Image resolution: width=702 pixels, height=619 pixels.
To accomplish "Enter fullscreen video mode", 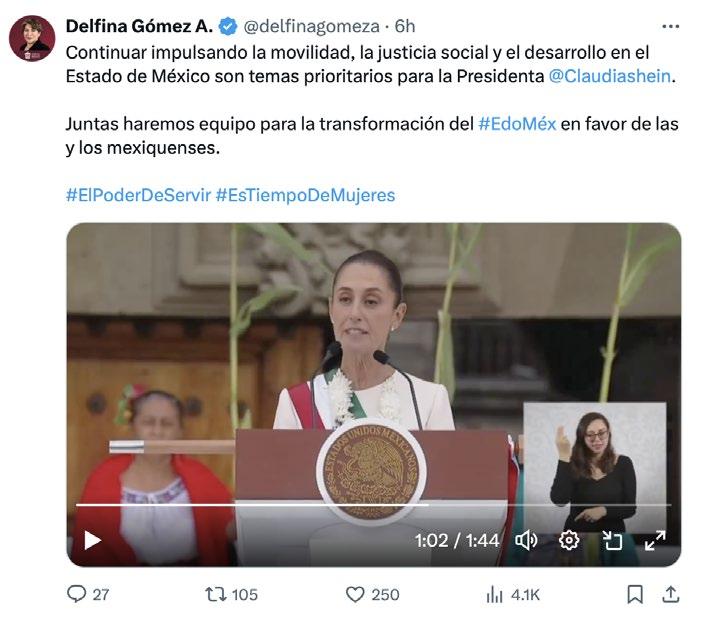I will [655, 540].
